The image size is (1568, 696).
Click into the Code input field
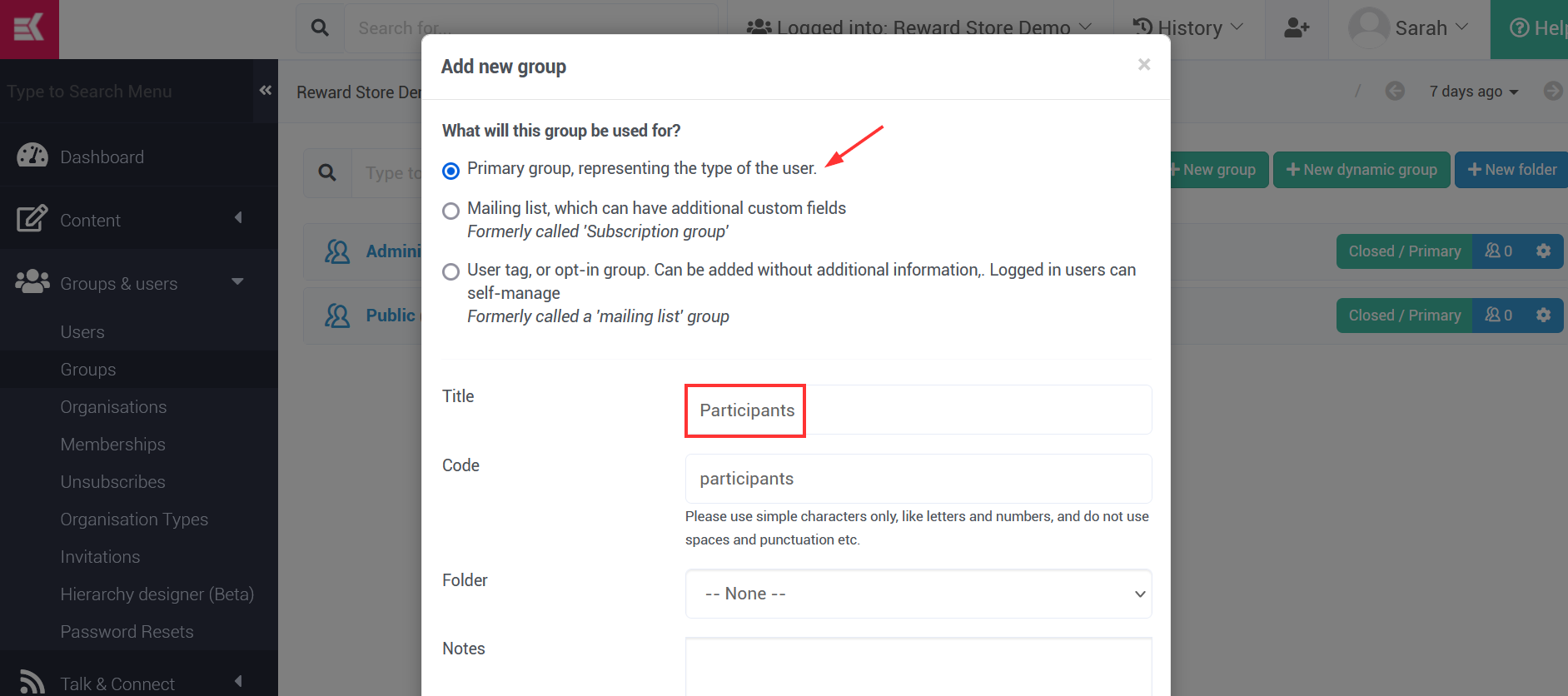tap(918, 479)
